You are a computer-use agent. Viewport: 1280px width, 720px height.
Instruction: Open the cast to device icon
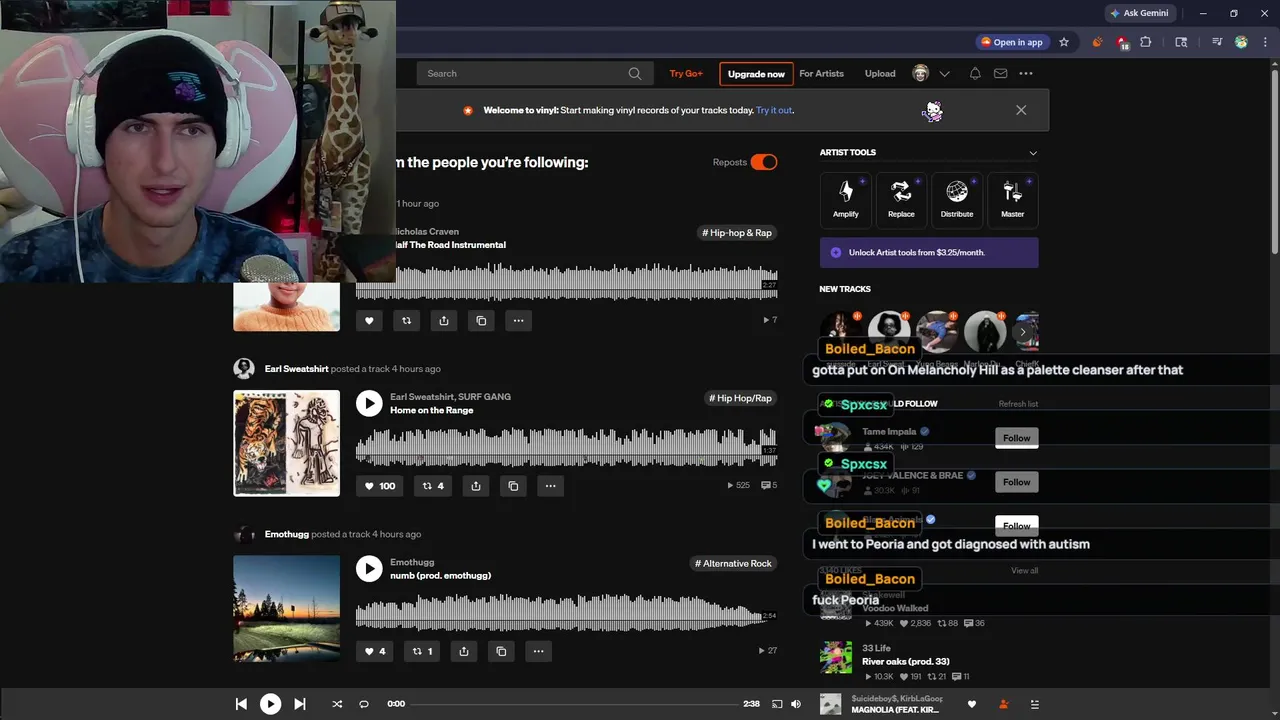[777, 704]
